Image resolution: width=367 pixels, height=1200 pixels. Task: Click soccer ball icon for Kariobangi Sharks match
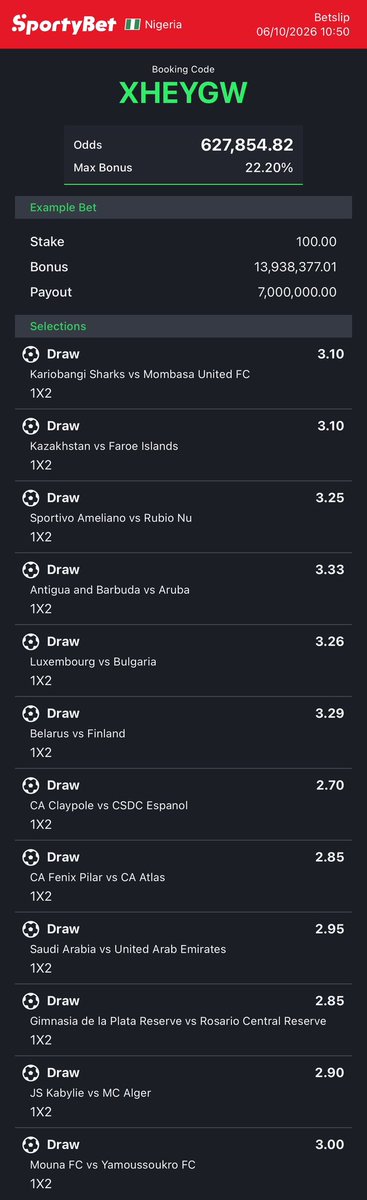point(31,354)
